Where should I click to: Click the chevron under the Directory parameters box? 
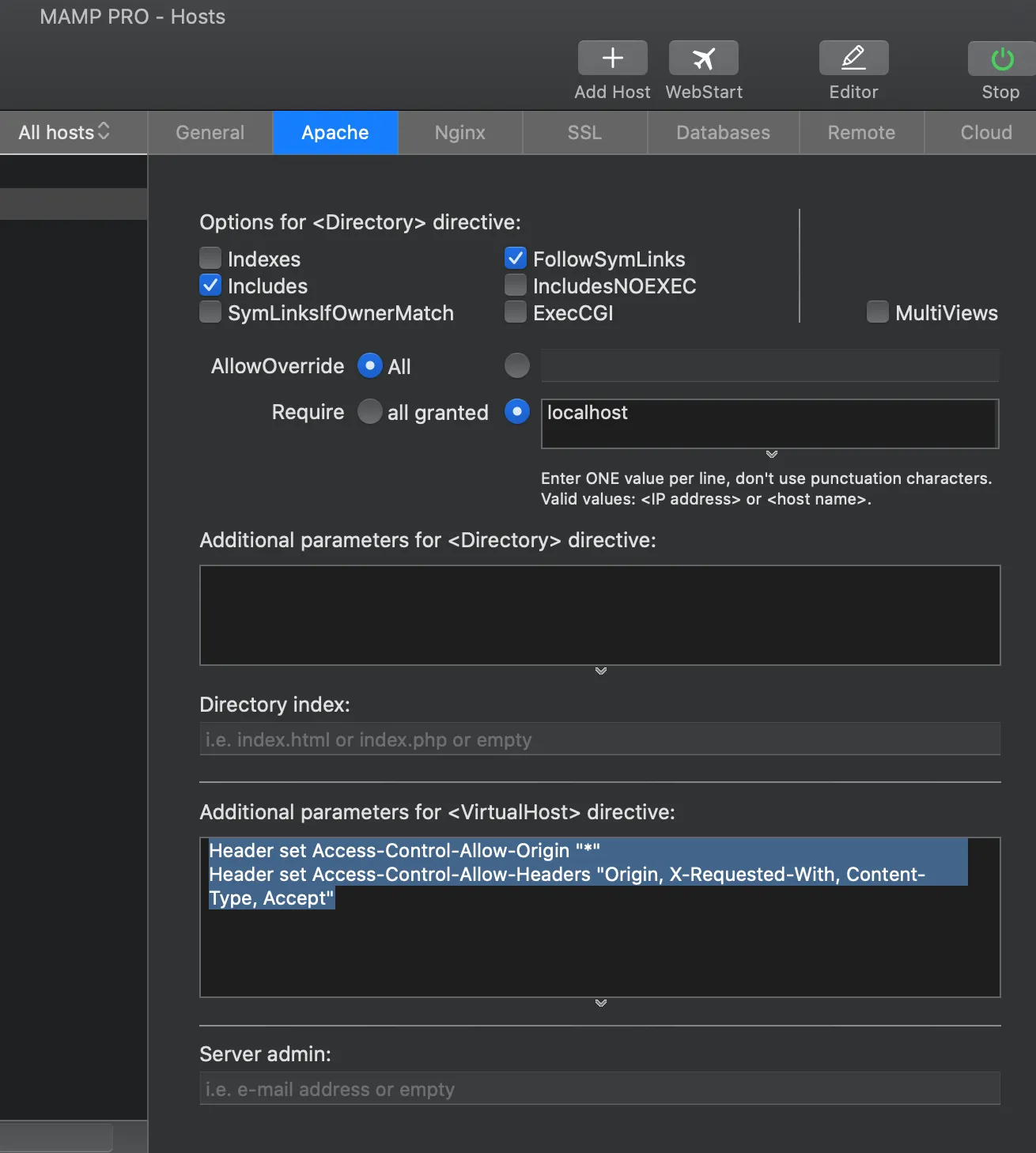pos(600,671)
